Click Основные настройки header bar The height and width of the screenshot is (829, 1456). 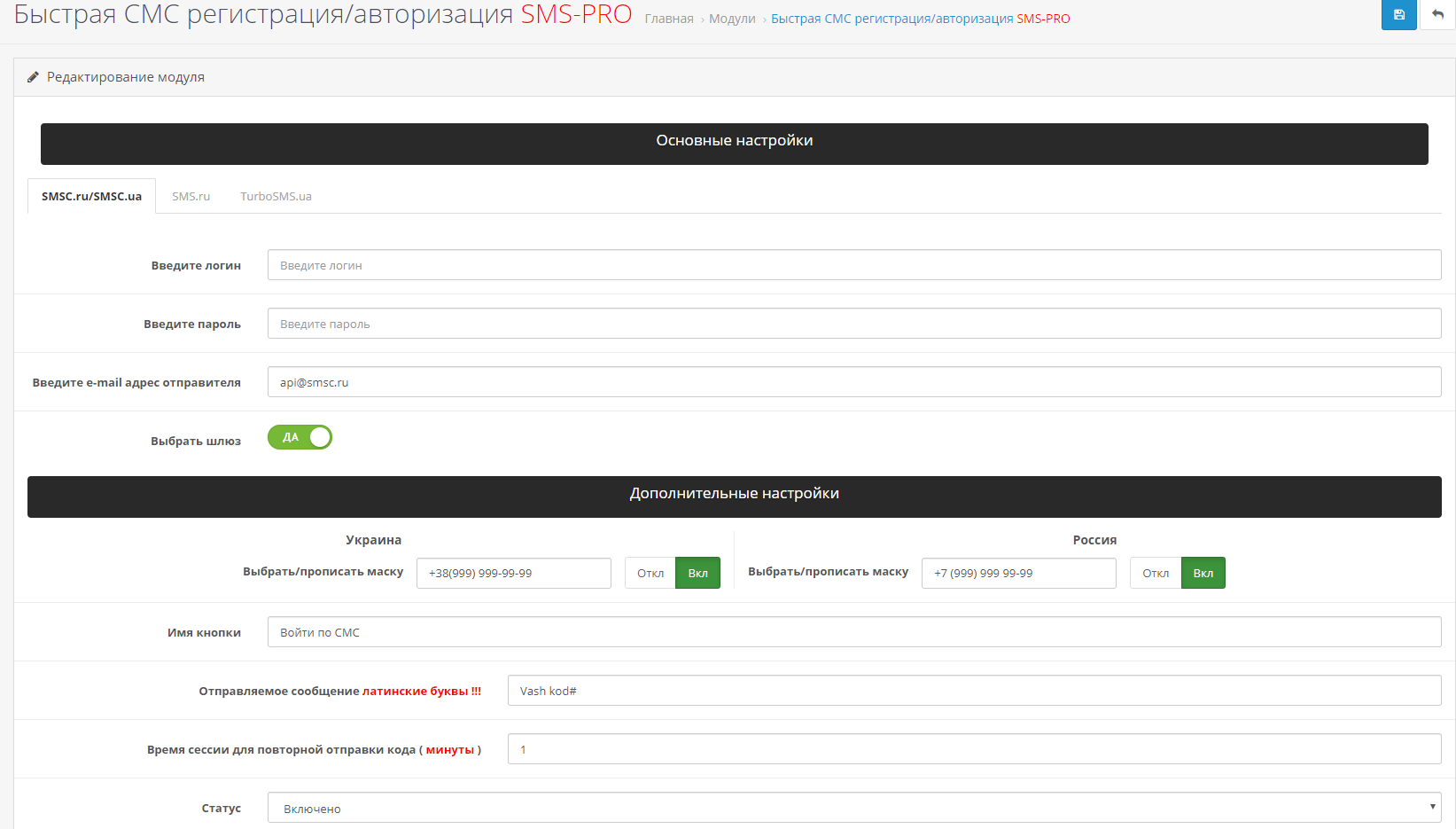(735, 144)
